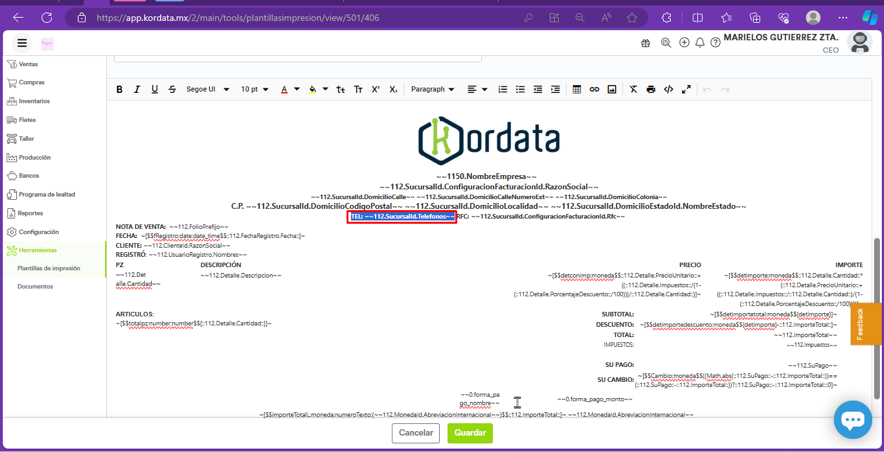Apply italic formatting
884x452 pixels.
point(137,90)
